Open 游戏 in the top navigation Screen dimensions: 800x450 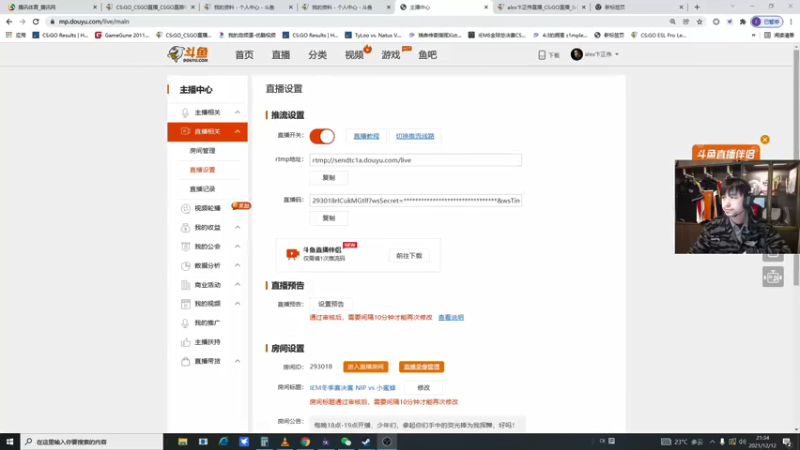(x=391, y=55)
